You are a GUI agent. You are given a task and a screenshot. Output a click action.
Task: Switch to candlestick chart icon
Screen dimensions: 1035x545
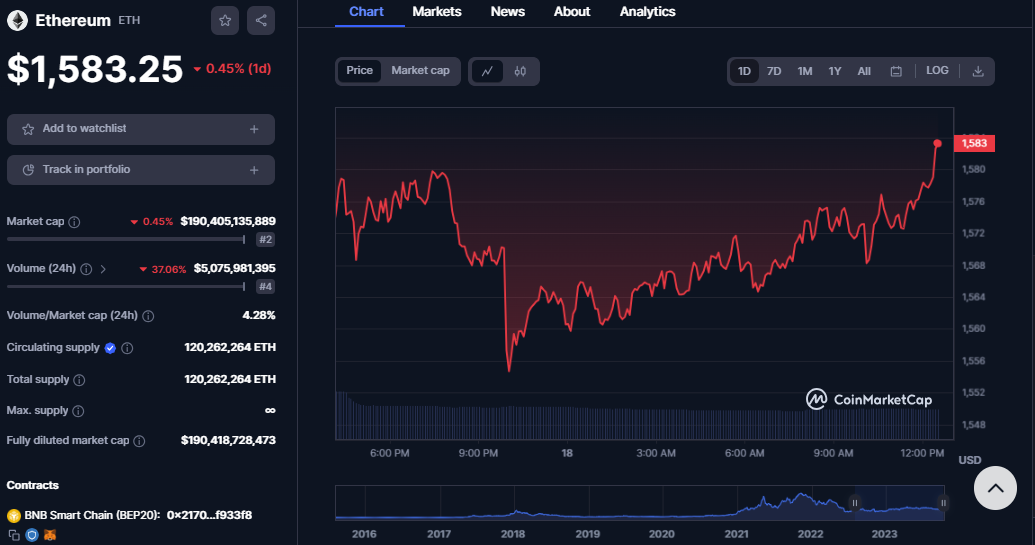pyautogui.click(x=520, y=71)
